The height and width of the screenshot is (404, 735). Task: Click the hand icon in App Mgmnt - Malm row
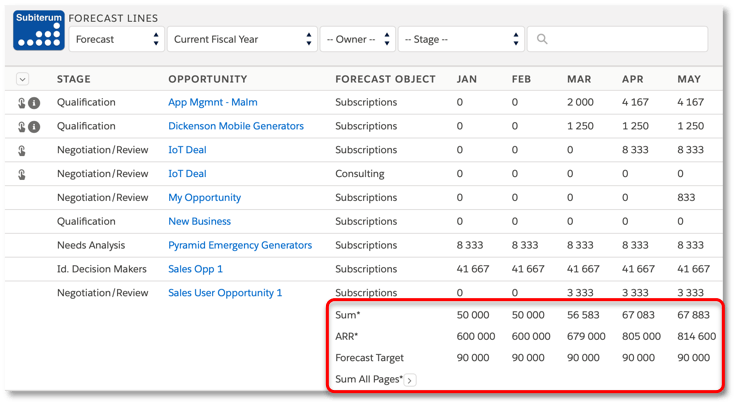coord(22,103)
